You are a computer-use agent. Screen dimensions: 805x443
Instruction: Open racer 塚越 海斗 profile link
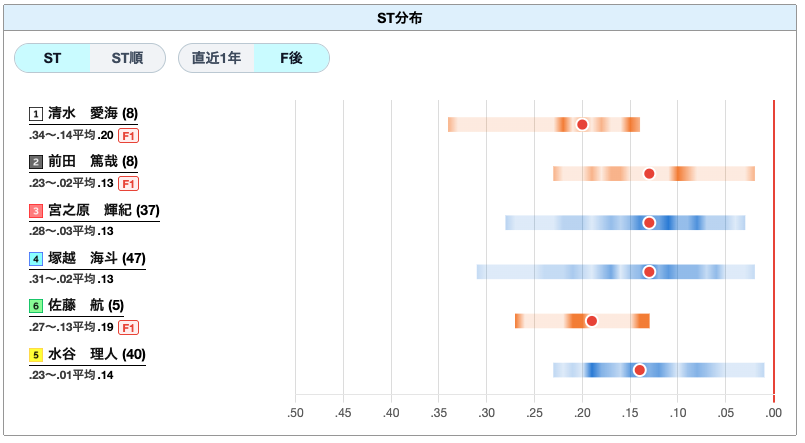click(x=97, y=258)
